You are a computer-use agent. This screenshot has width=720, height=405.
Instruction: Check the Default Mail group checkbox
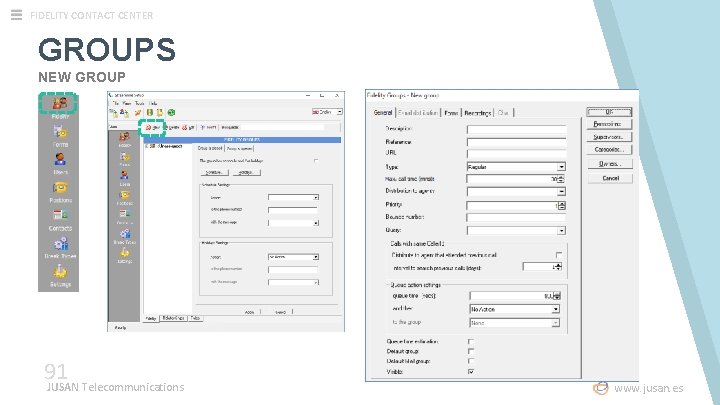coord(471,361)
